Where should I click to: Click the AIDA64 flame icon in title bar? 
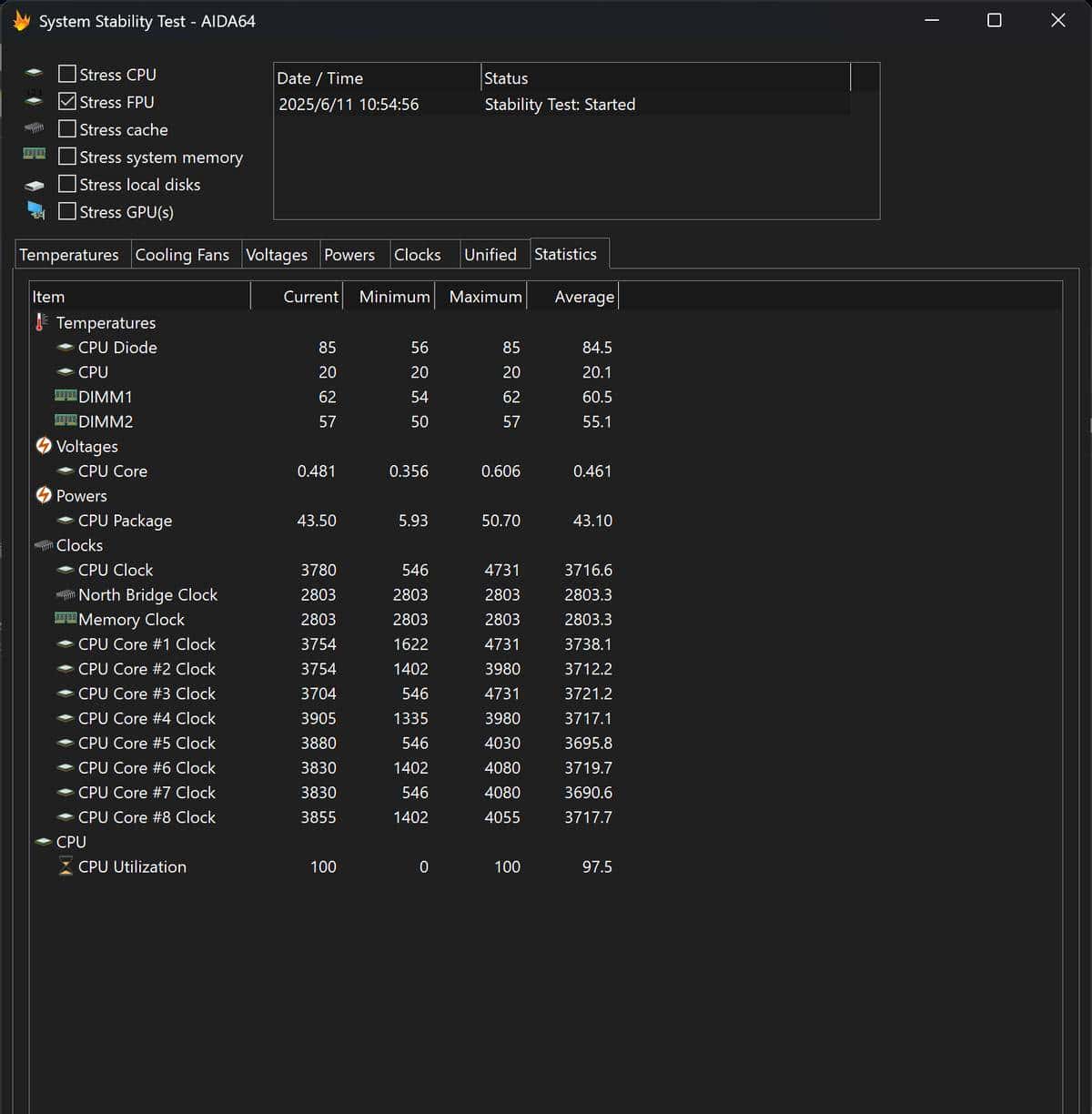(21, 21)
